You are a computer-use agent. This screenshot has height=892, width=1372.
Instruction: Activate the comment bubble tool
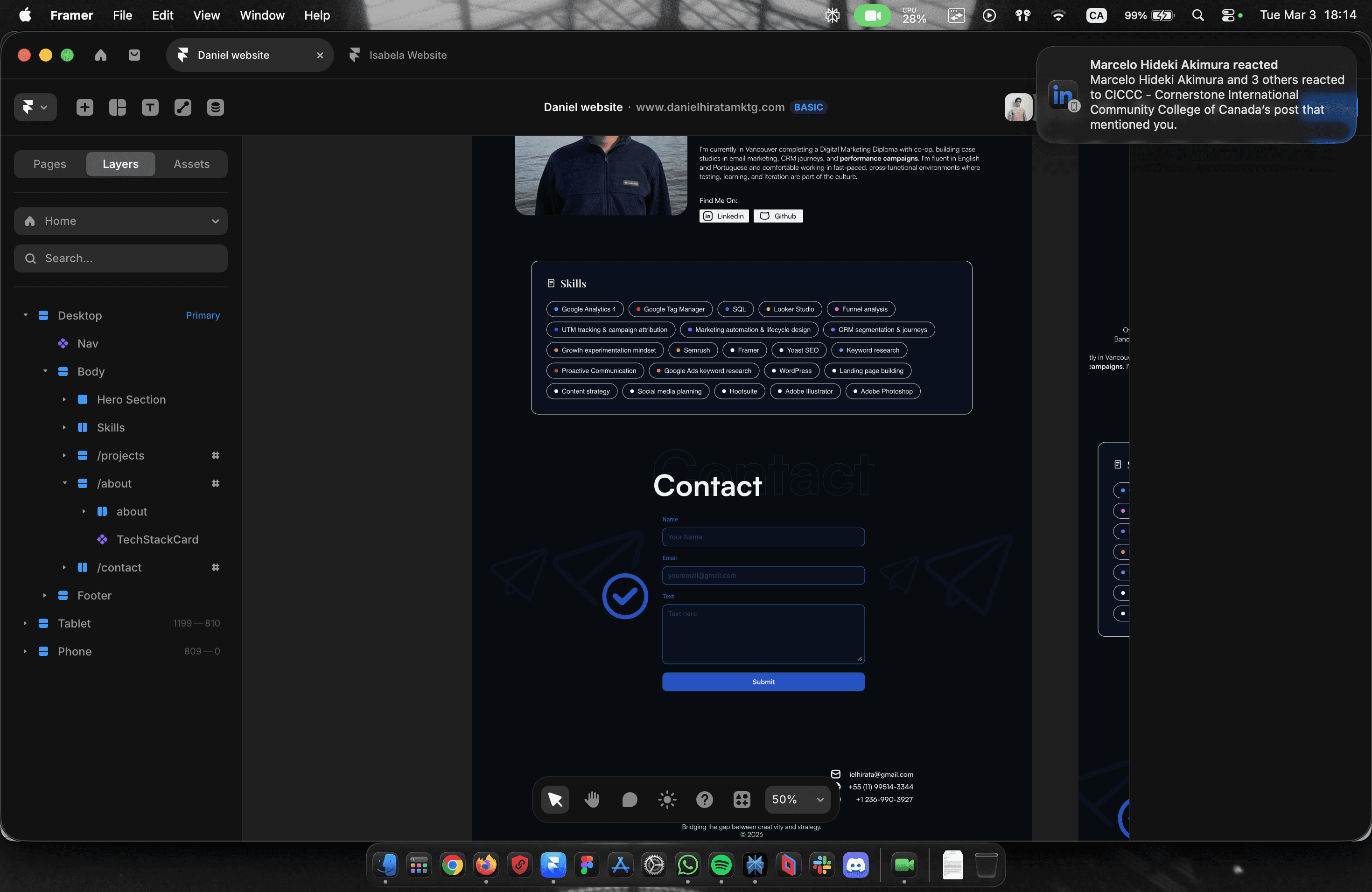point(630,799)
